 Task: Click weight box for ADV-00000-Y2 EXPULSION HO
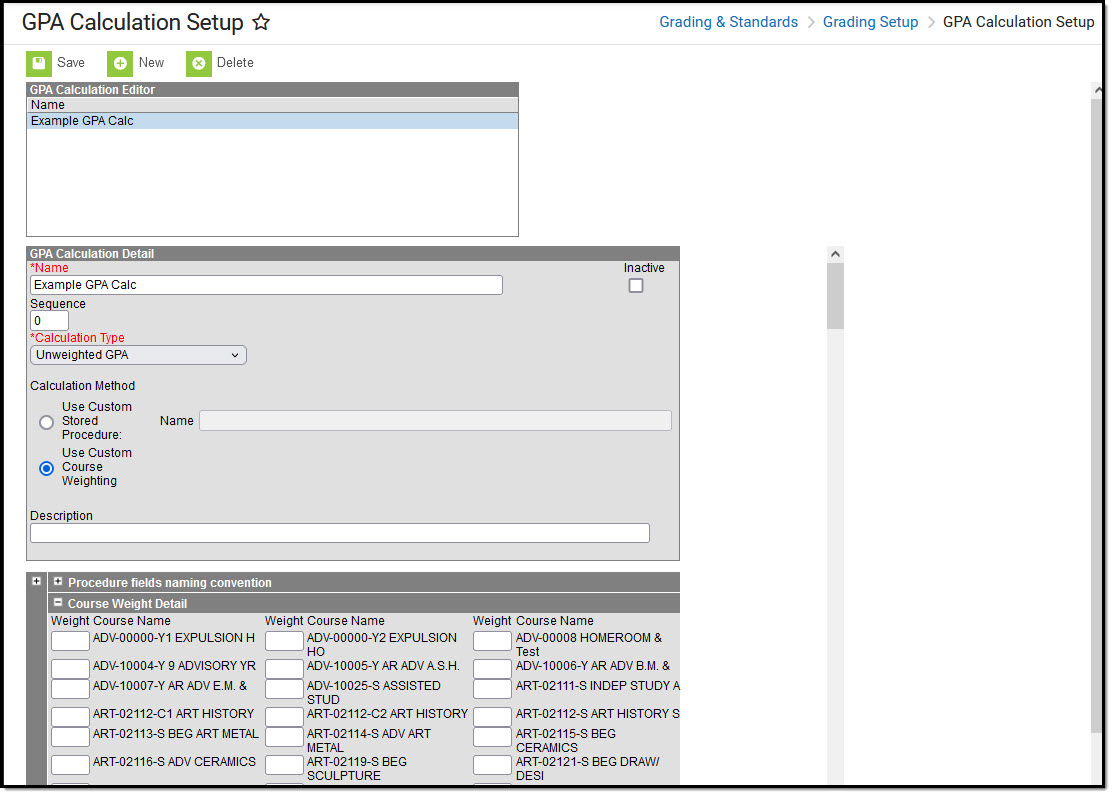(284, 641)
